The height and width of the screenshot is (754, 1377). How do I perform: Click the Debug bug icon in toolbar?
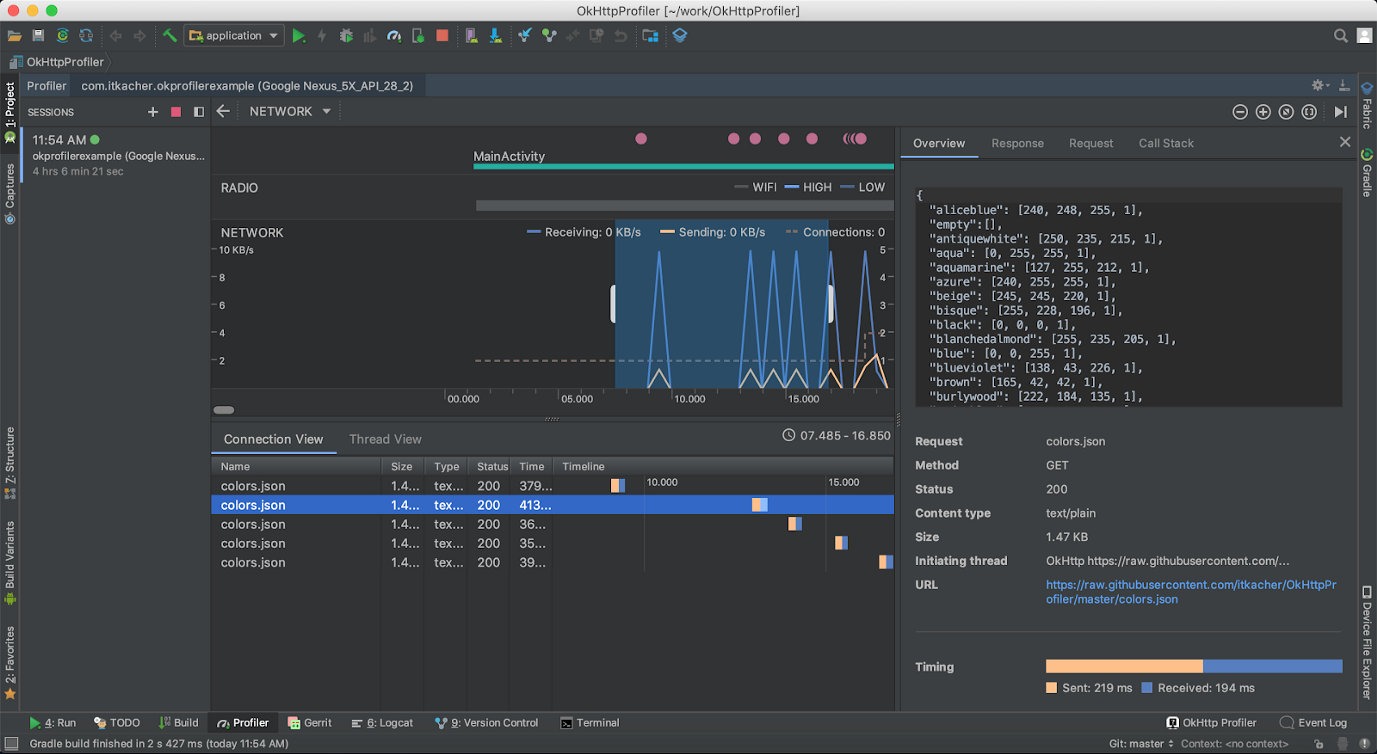point(346,36)
